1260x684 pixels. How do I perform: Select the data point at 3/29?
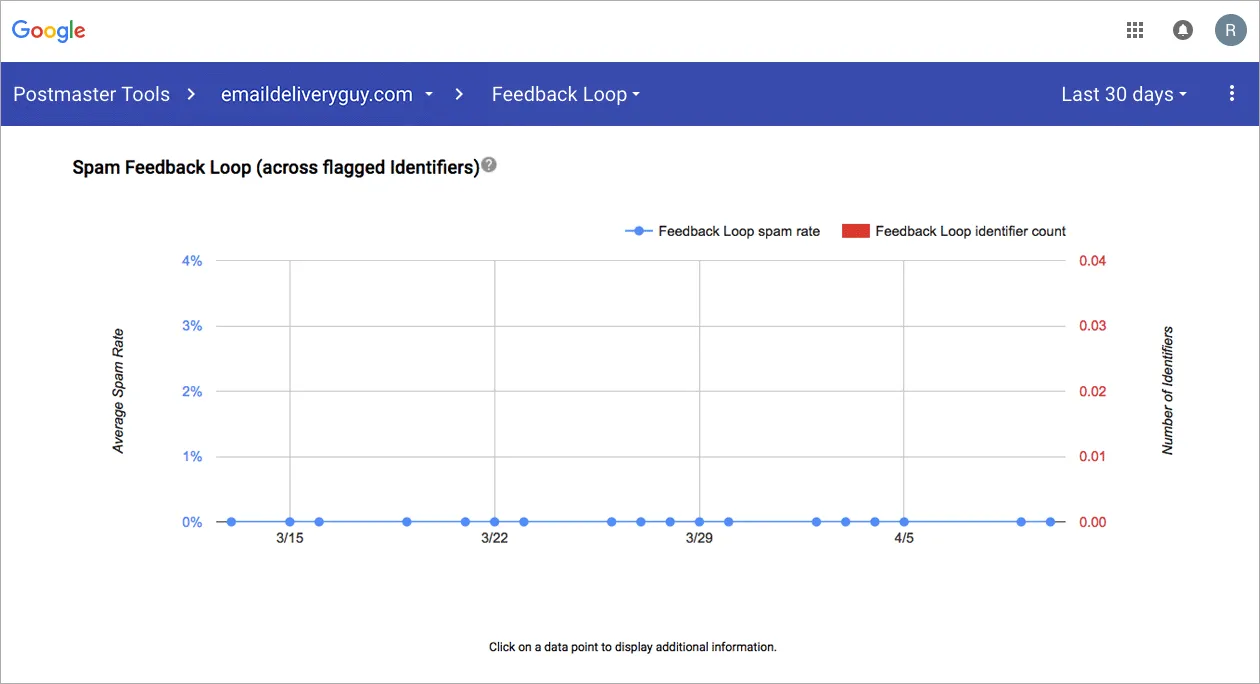[x=699, y=522]
